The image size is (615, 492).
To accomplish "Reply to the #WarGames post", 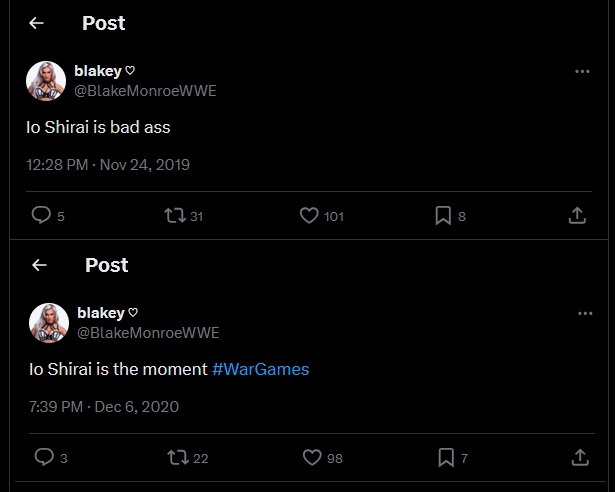I will click(x=43, y=457).
